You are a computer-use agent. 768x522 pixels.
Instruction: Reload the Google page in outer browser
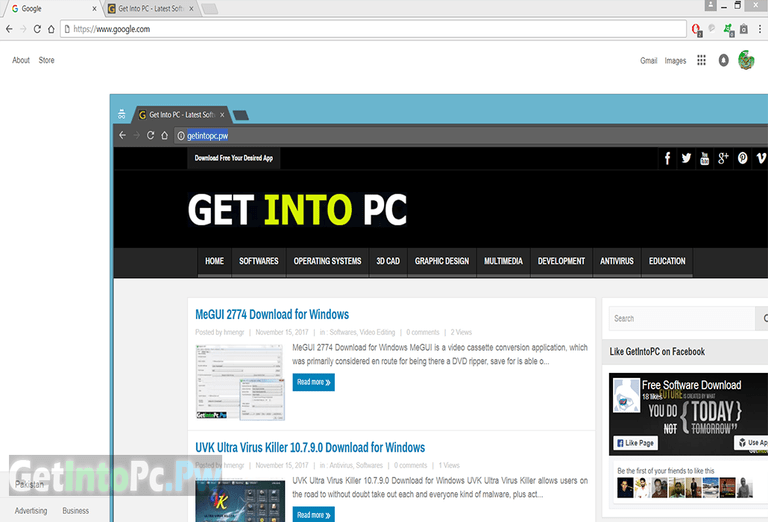click(x=37, y=29)
